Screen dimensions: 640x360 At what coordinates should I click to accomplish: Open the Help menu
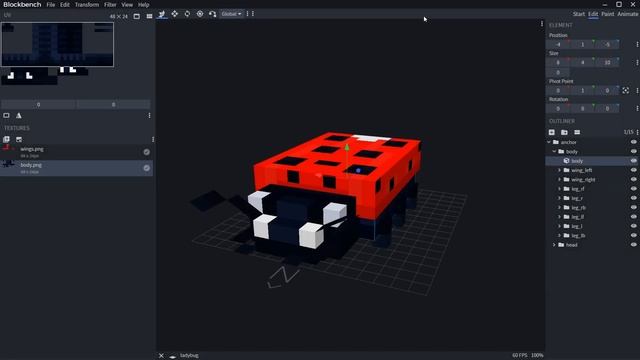click(144, 5)
